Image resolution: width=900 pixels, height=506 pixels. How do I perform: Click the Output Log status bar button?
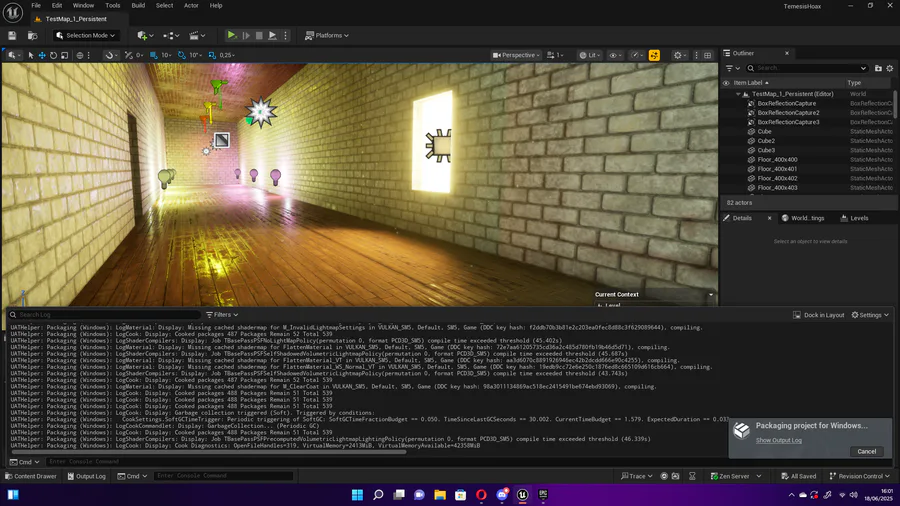pyautogui.click(x=87, y=476)
